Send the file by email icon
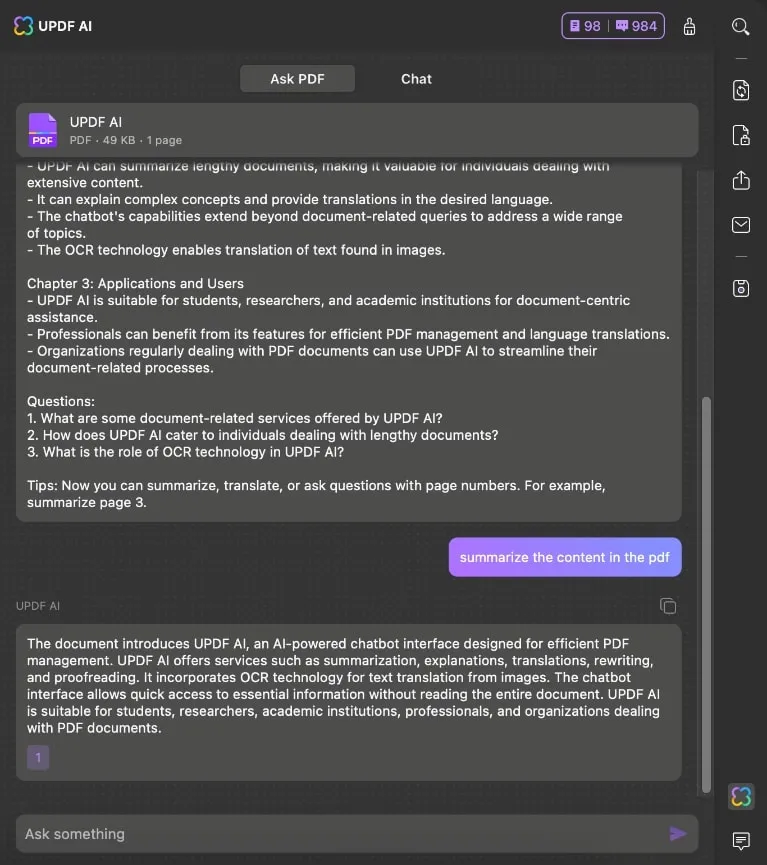767x865 pixels. click(741, 225)
